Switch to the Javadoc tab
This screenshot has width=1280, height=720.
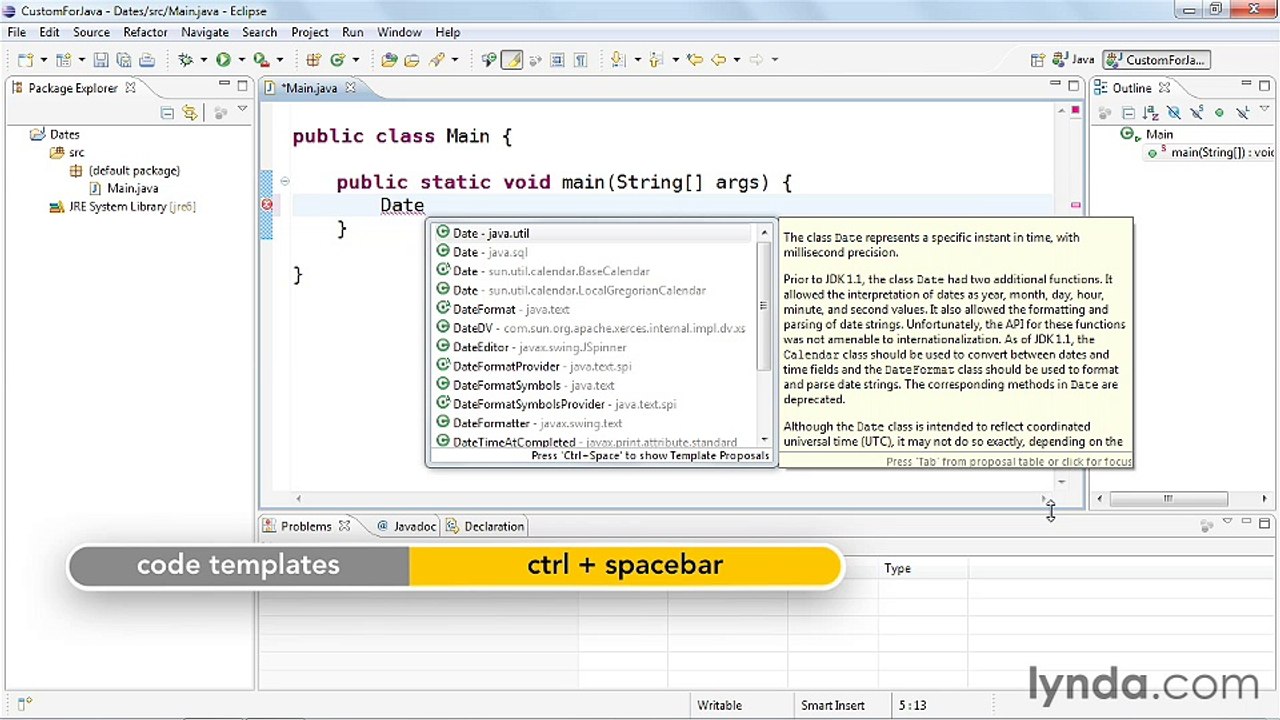click(x=406, y=526)
